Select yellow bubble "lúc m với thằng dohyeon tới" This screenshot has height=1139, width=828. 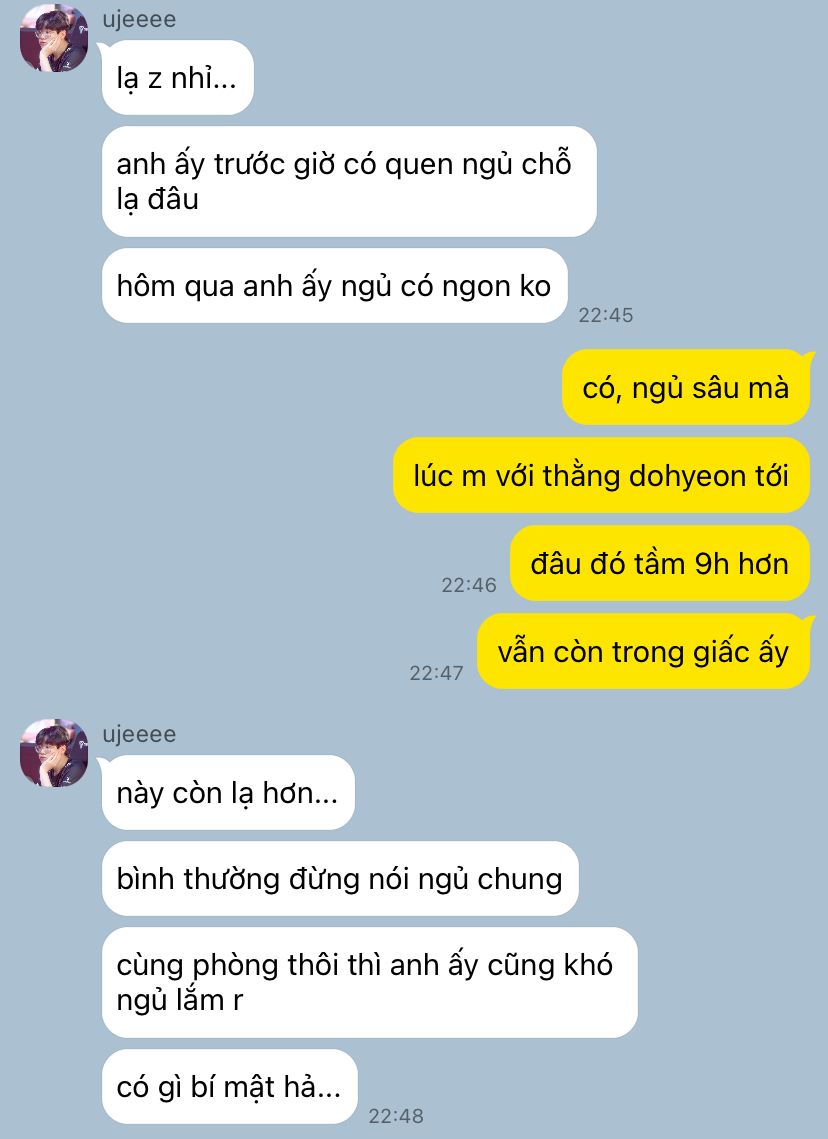pos(601,475)
